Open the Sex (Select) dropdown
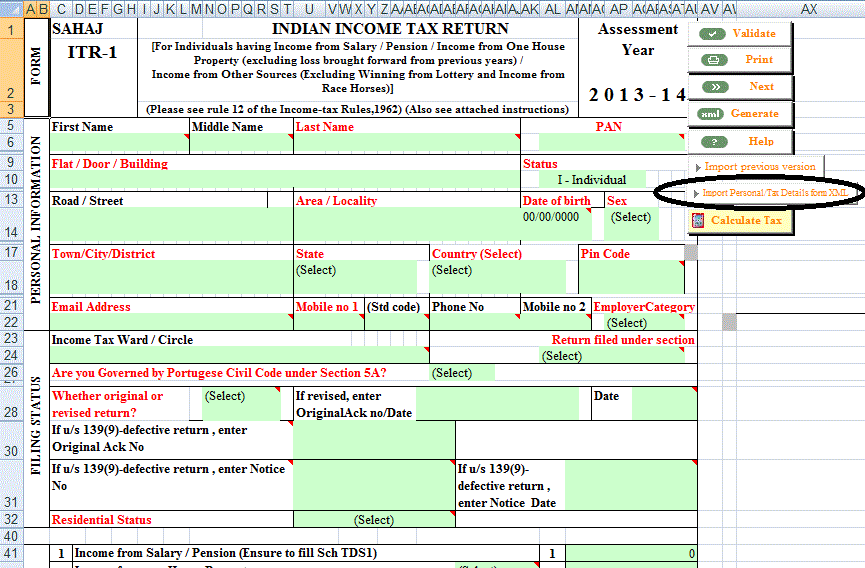 coord(631,223)
